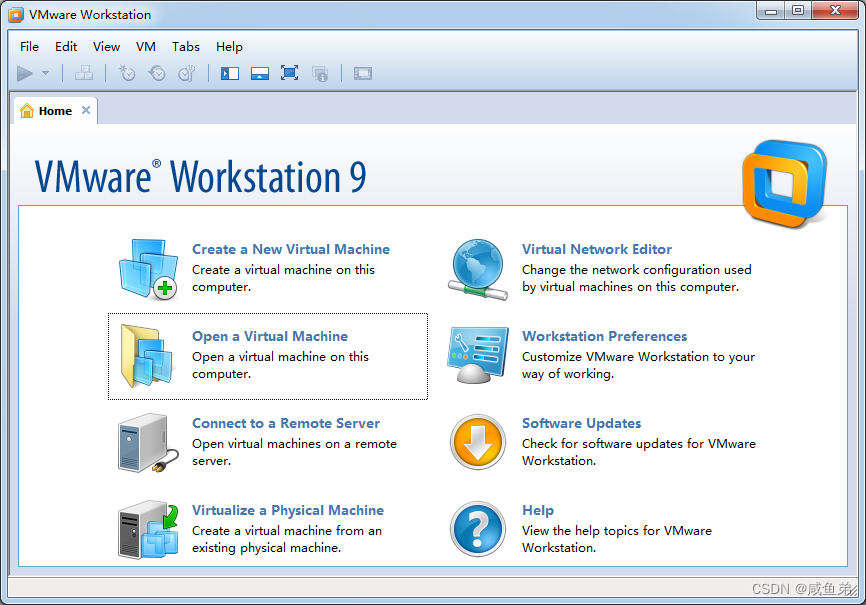Launch the Virtual Network Editor link
The width and height of the screenshot is (866, 605).
(597, 249)
